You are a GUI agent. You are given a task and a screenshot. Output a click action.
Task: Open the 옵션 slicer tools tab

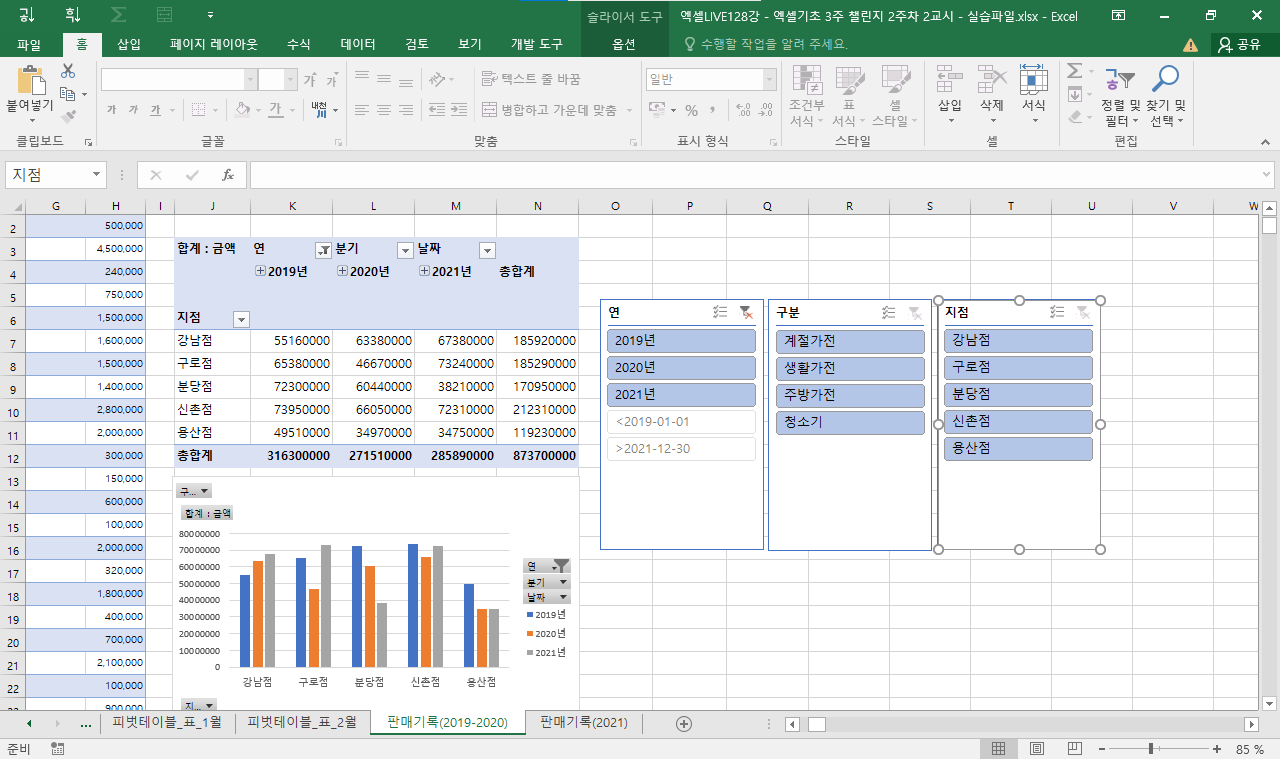624,44
